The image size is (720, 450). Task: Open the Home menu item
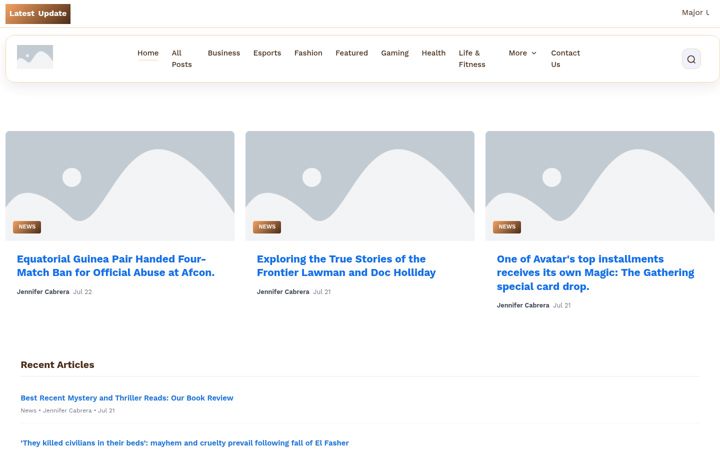(148, 53)
